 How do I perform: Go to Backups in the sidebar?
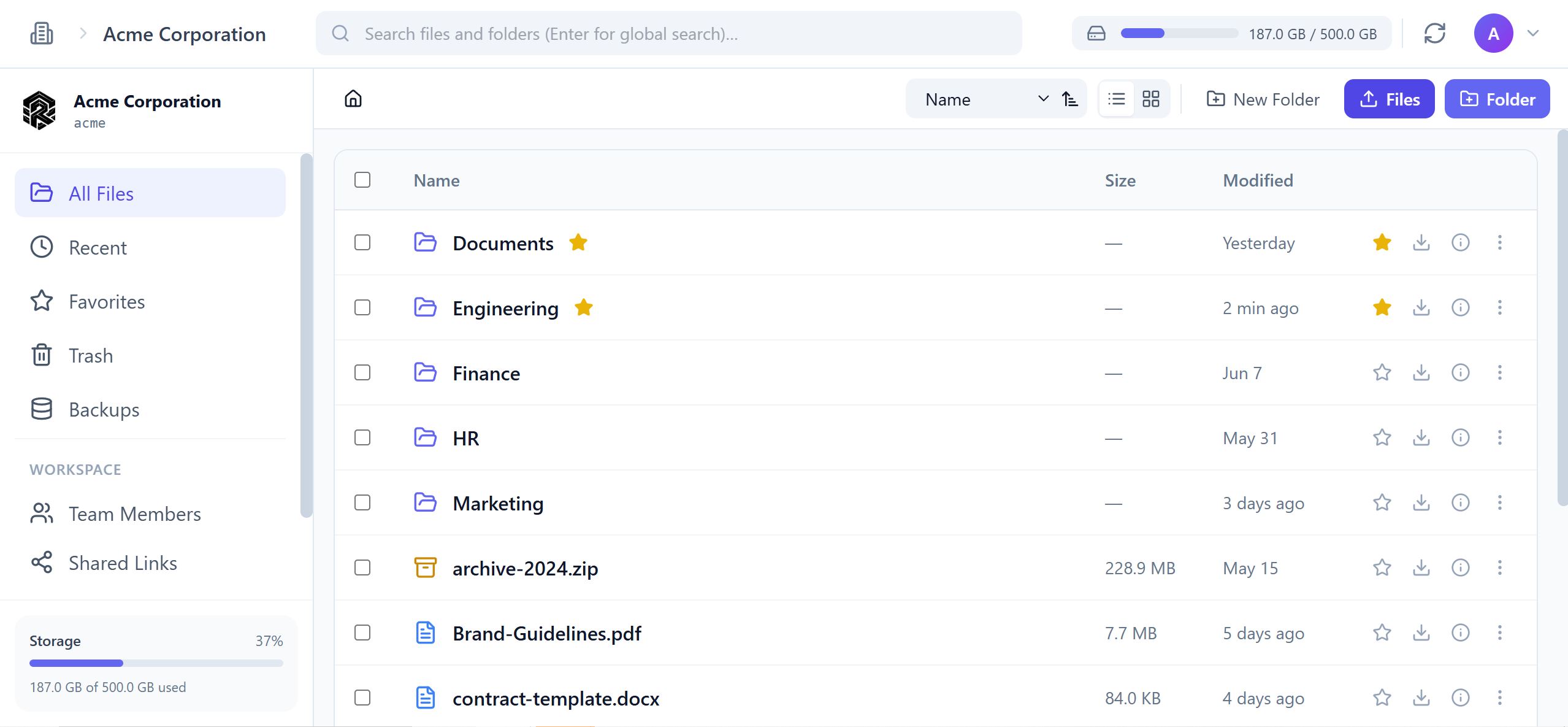point(150,409)
